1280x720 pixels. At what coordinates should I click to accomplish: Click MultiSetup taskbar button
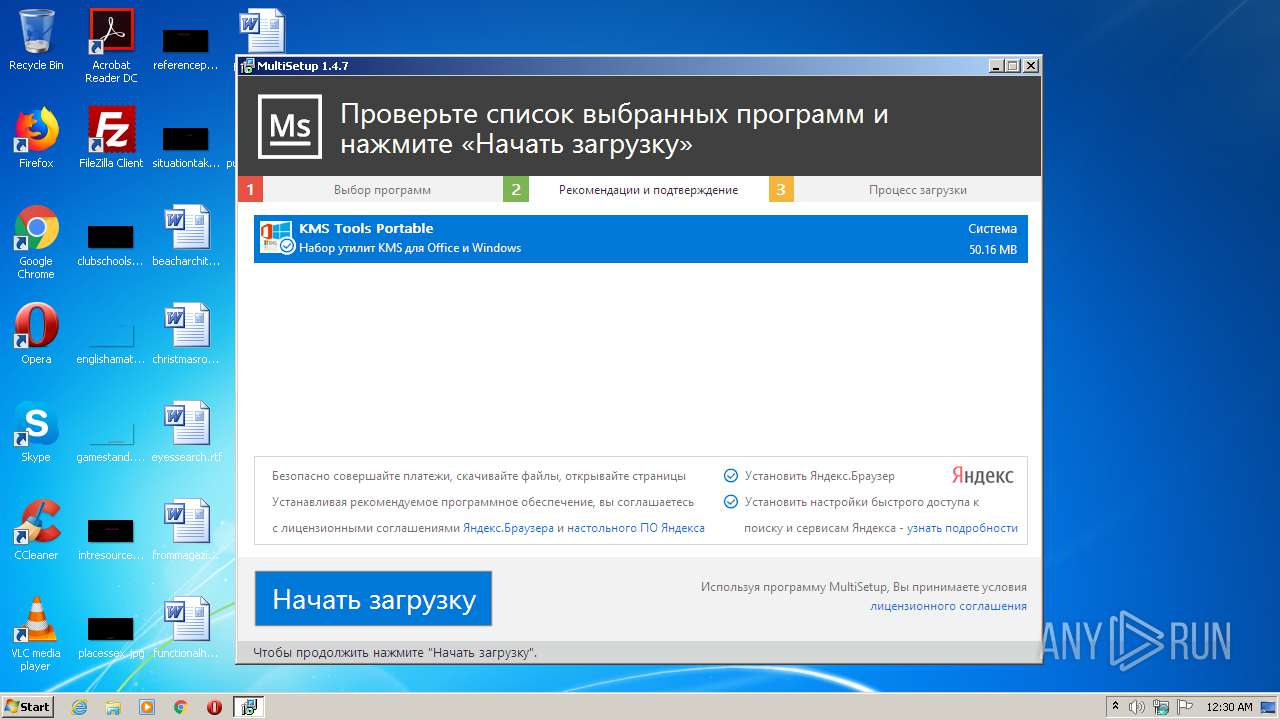coord(248,707)
